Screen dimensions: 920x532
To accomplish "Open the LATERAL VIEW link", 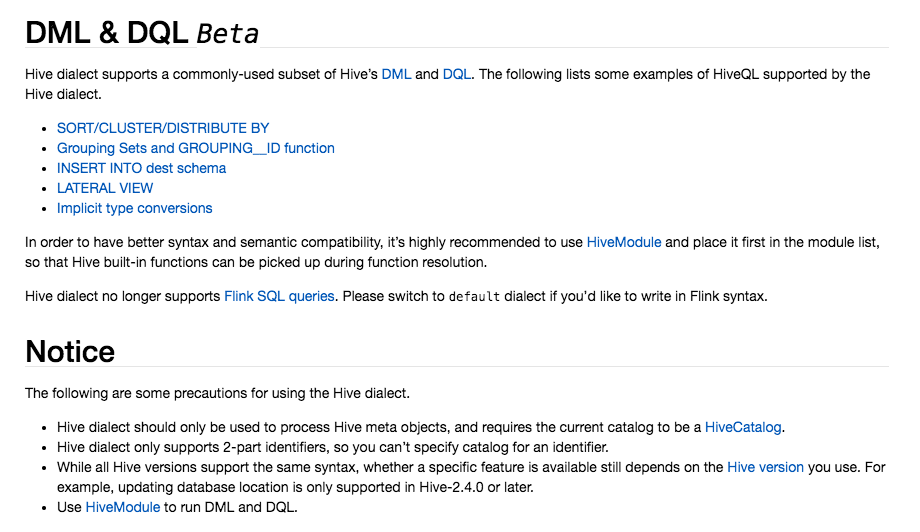I will click(x=105, y=188).
